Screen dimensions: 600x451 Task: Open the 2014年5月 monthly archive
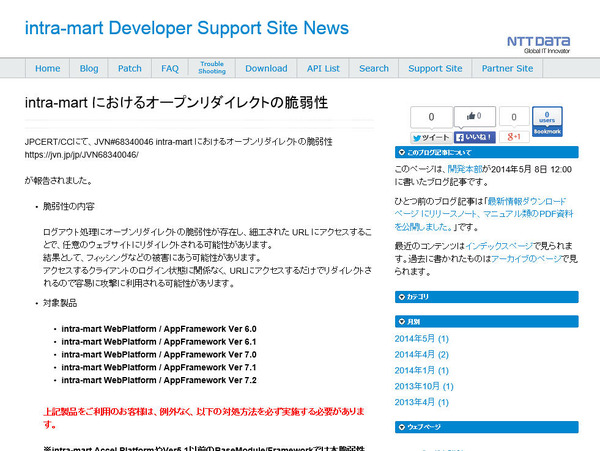[422, 339]
